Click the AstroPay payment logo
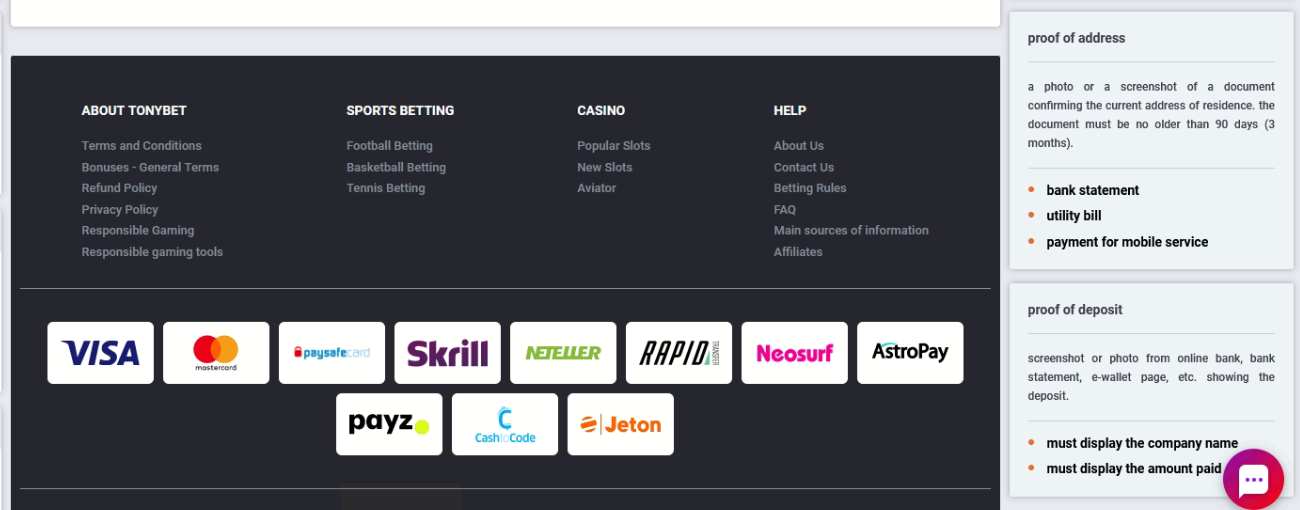The height and width of the screenshot is (510, 1300). [x=910, y=353]
